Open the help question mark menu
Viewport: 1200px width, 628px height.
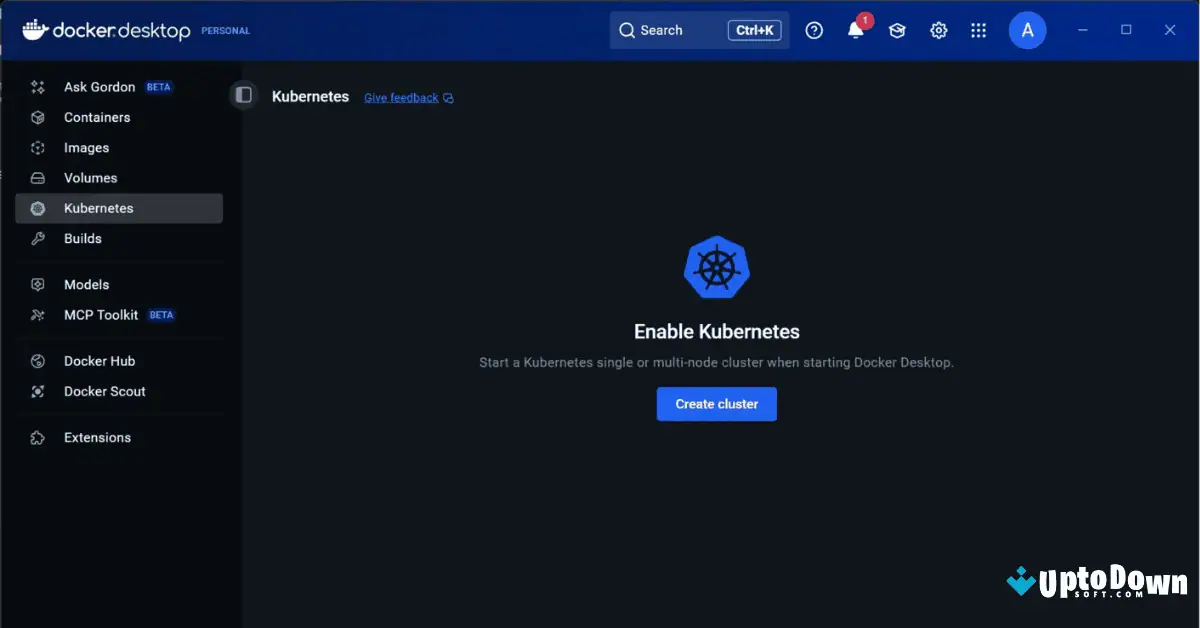[x=814, y=30]
